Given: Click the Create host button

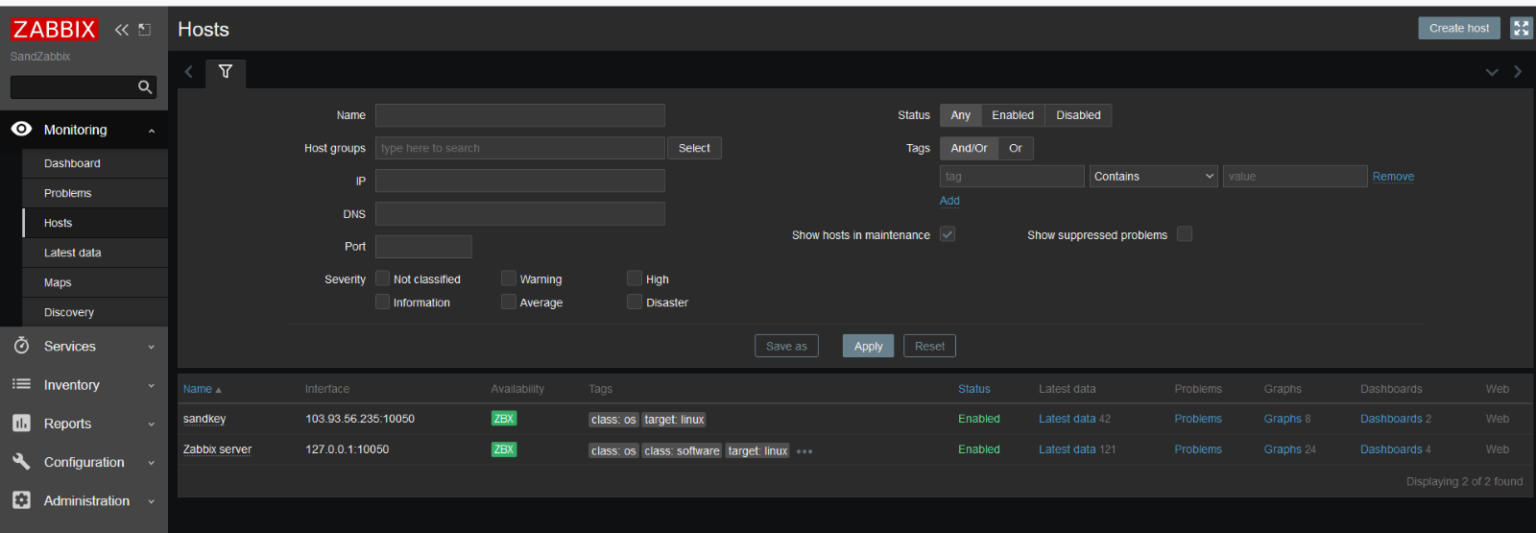Looking at the screenshot, I should 1458,28.
